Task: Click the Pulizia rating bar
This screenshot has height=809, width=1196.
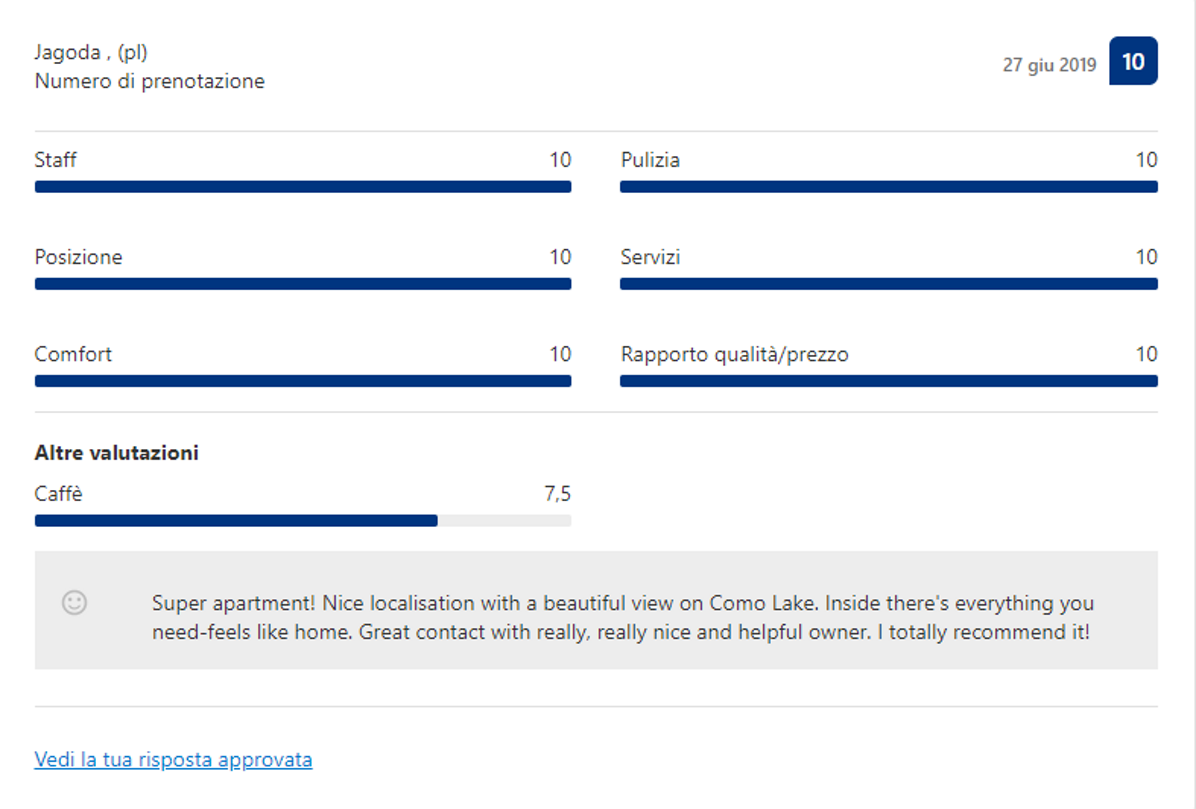Action: click(x=888, y=187)
